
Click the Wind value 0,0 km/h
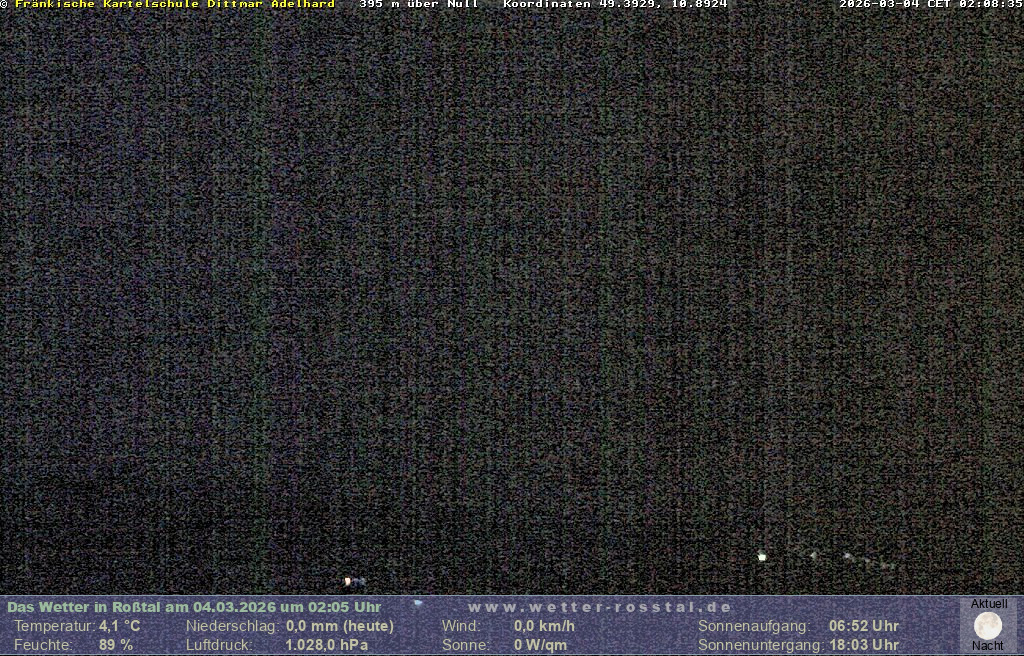click(544, 626)
